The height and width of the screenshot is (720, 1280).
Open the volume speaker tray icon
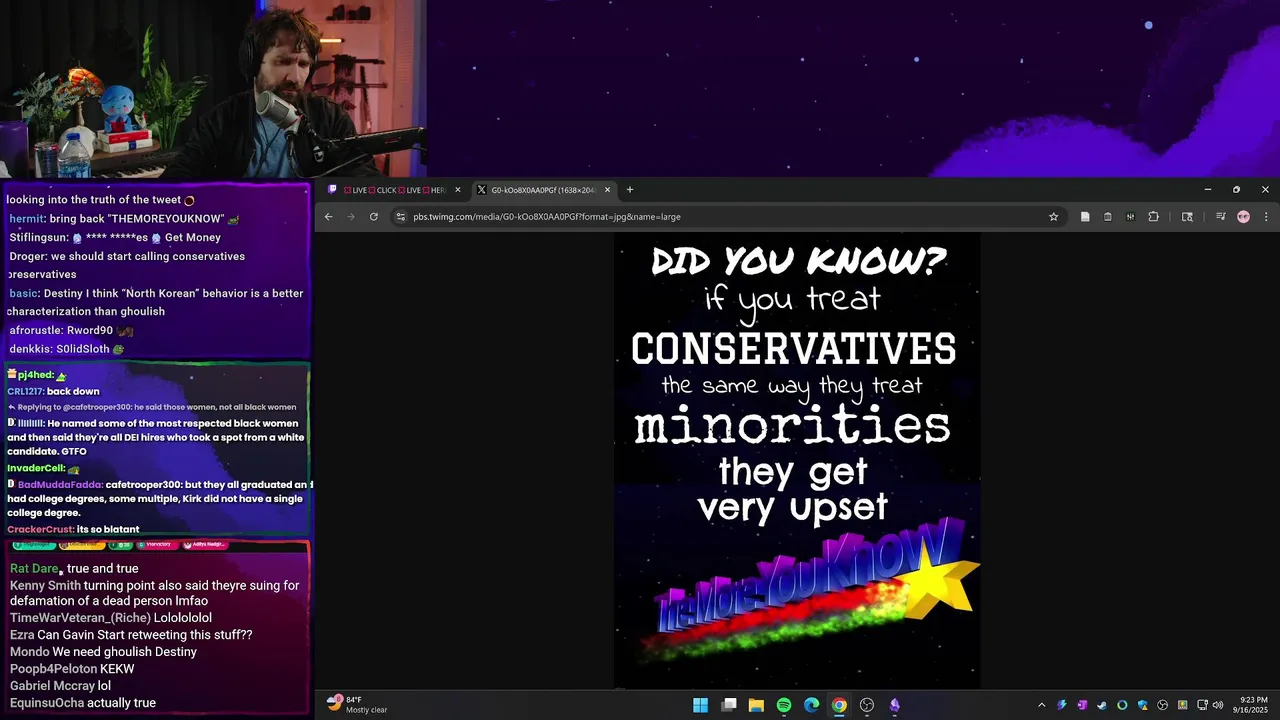coord(1218,705)
